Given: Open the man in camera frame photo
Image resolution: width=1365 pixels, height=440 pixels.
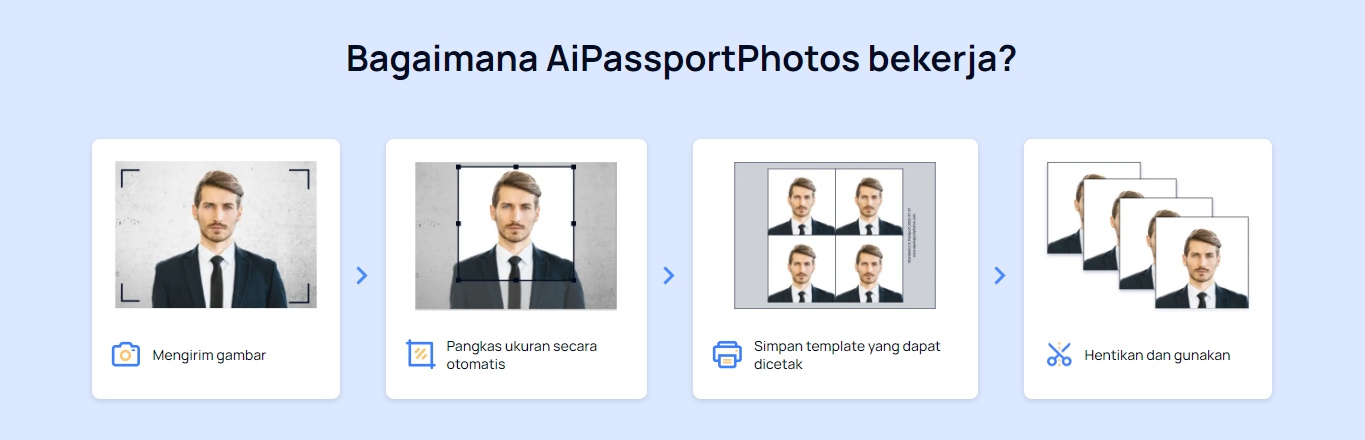Looking at the screenshot, I should 216,234.
